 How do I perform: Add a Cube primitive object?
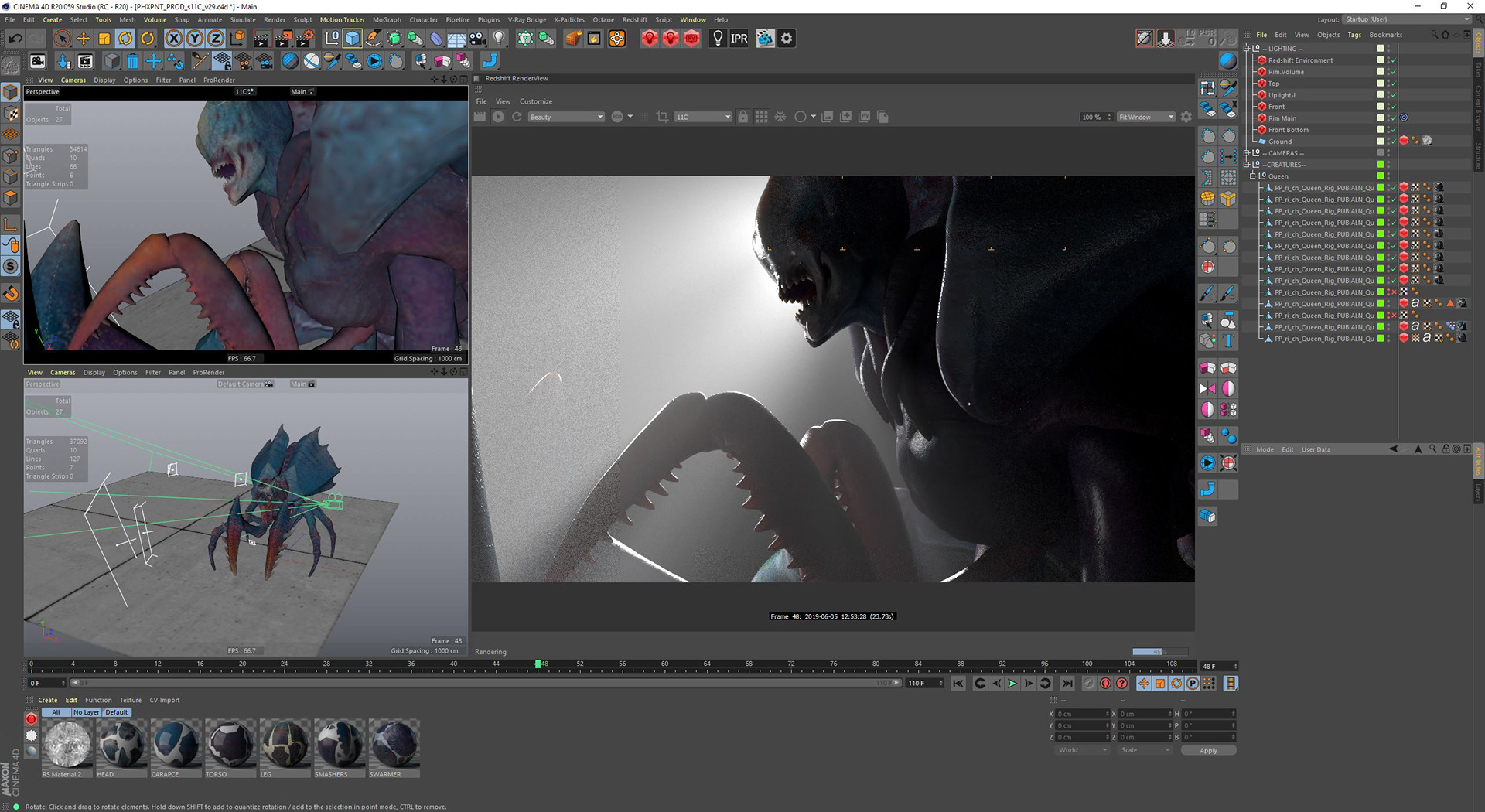point(353,39)
